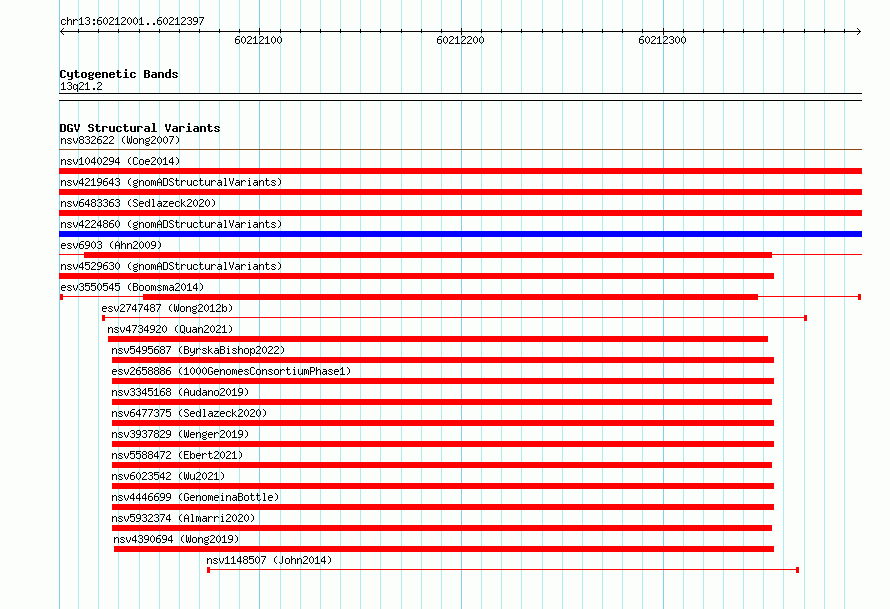Screen dimensions: 890x609
Task: Click the red bar under esv6903 (Ahn2009)
Action: tap(428, 255)
